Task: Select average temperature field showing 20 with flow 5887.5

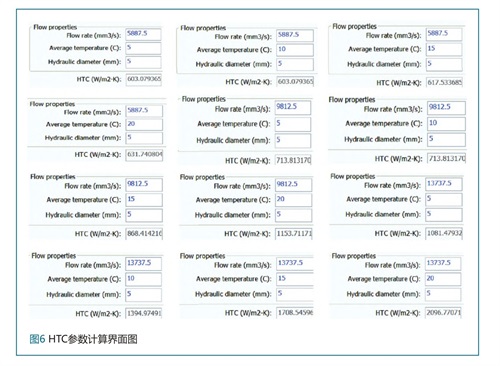Action: coord(144,125)
